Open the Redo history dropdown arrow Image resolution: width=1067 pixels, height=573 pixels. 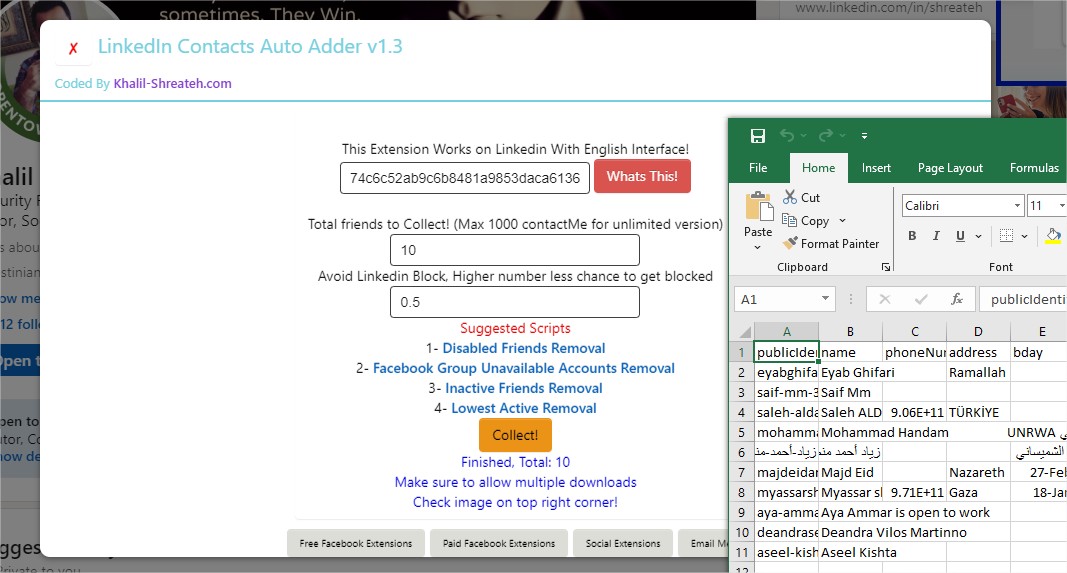842,135
